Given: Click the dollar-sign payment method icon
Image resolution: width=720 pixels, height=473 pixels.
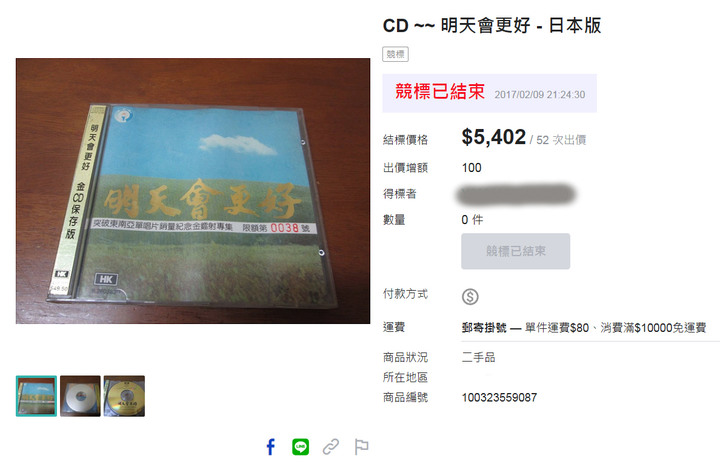Looking at the screenshot, I should pyautogui.click(x=470, y=297).
